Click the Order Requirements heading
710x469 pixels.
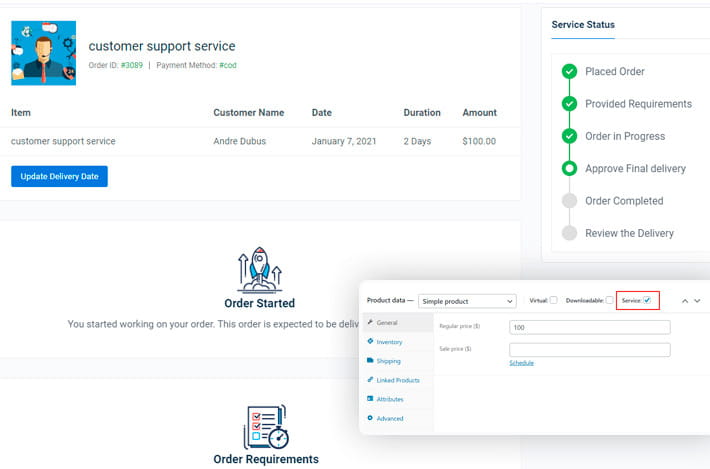[266, 459]
